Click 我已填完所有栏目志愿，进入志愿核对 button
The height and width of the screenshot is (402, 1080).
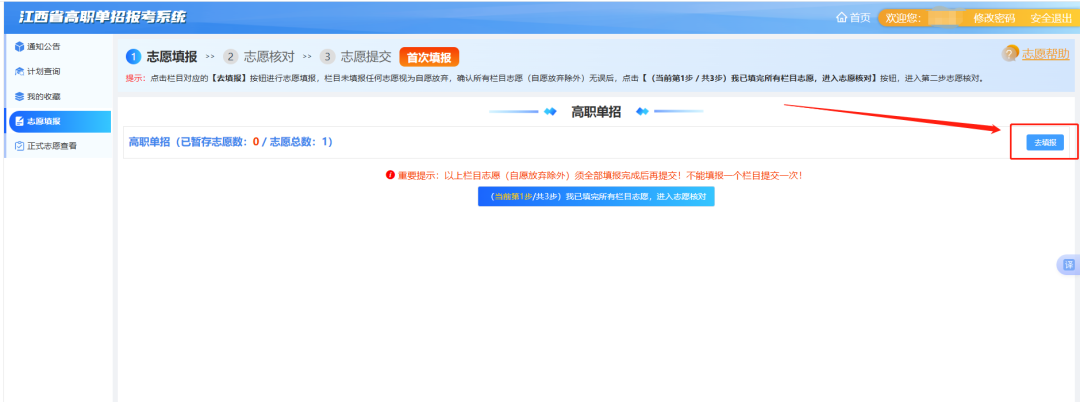pos(596,197)
